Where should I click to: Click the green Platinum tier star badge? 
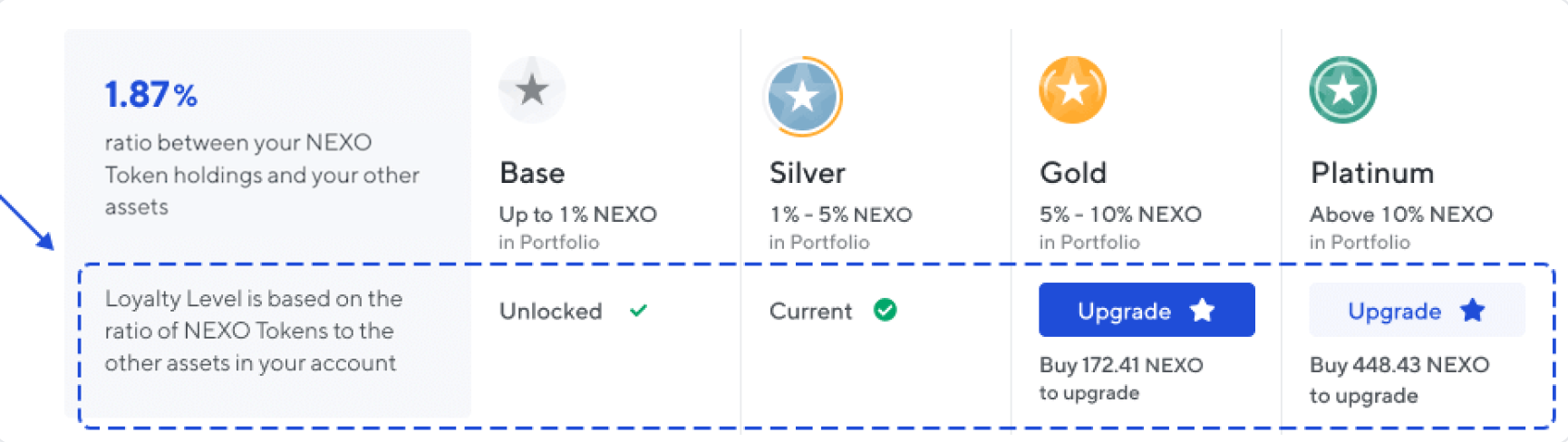tap(1343, 90)
